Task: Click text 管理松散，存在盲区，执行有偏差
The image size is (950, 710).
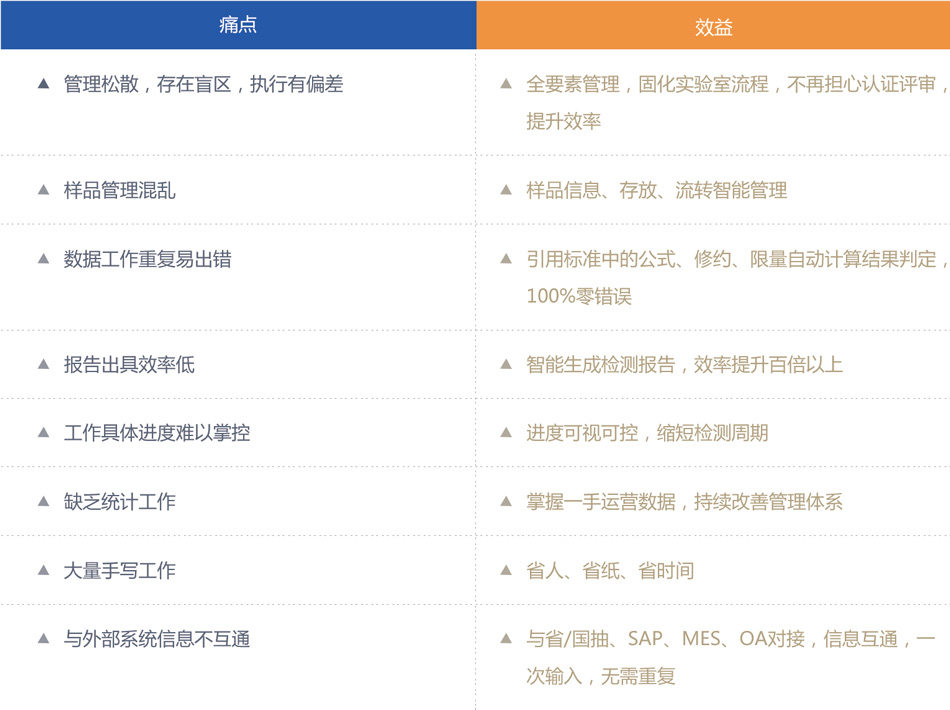Action: (204, 84)
